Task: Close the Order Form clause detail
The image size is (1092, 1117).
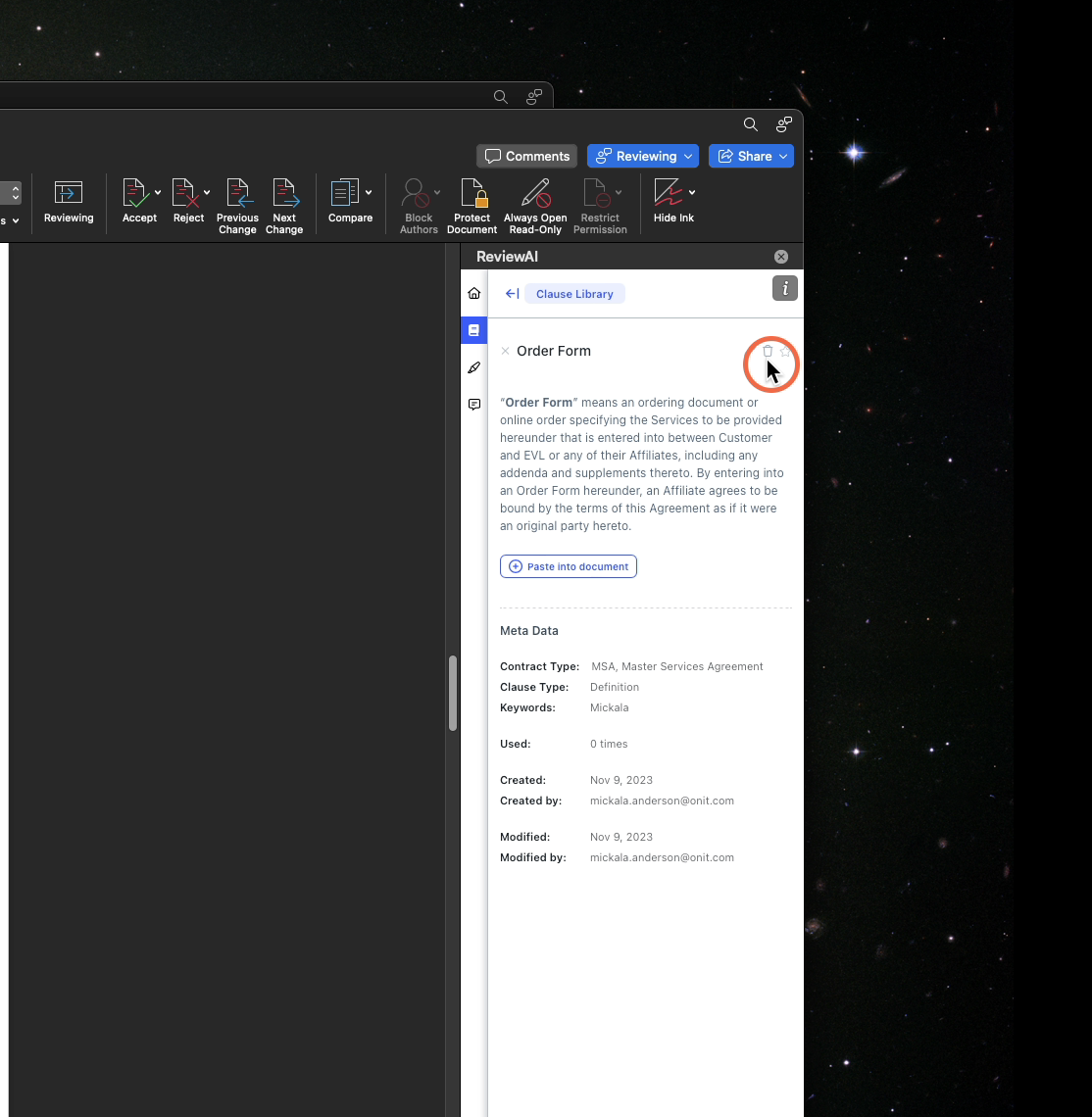Action: tap(506, 351)
